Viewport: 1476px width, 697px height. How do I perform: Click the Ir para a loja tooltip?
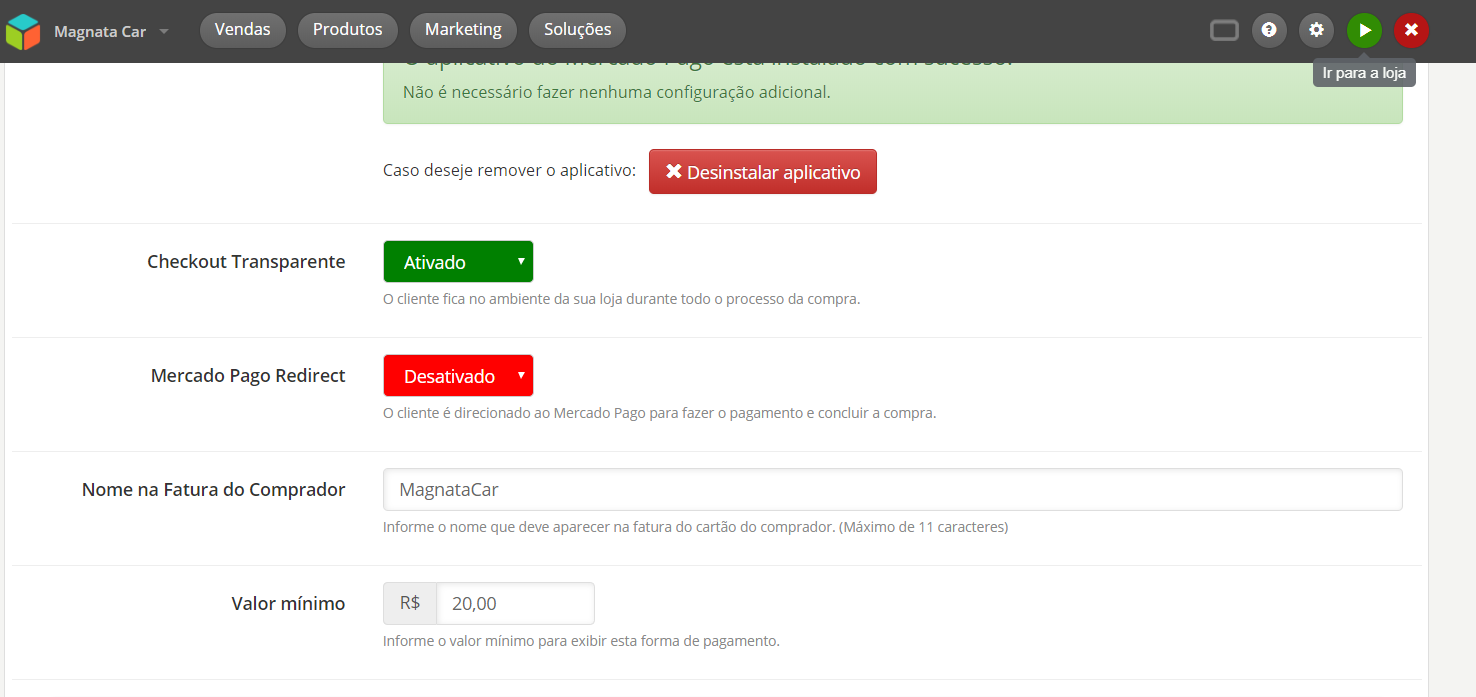pyautogui.click(x=1364, y=73)
